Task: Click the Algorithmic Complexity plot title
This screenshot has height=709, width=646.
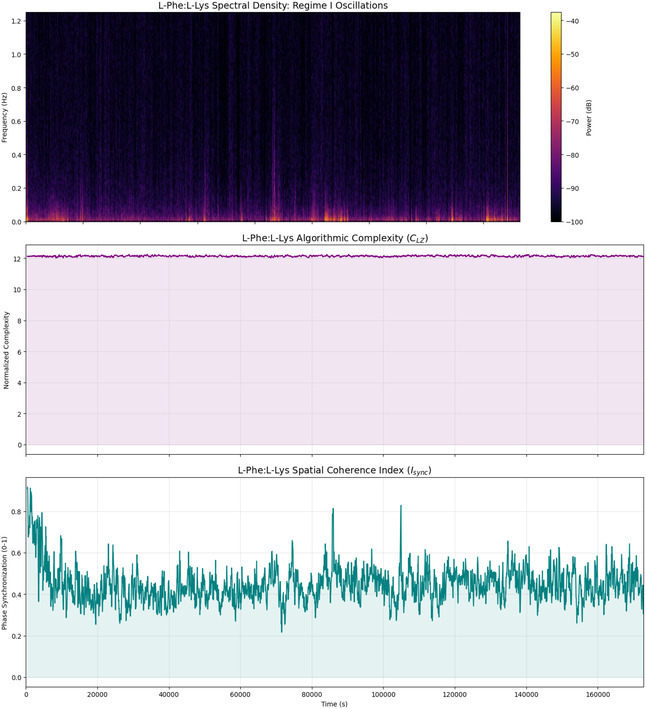Action: tap(335, 238)
